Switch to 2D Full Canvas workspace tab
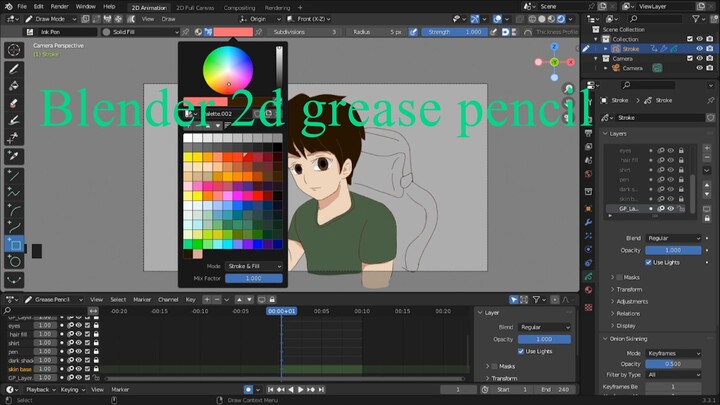This screenshot has height=405, width=720. 195,8
